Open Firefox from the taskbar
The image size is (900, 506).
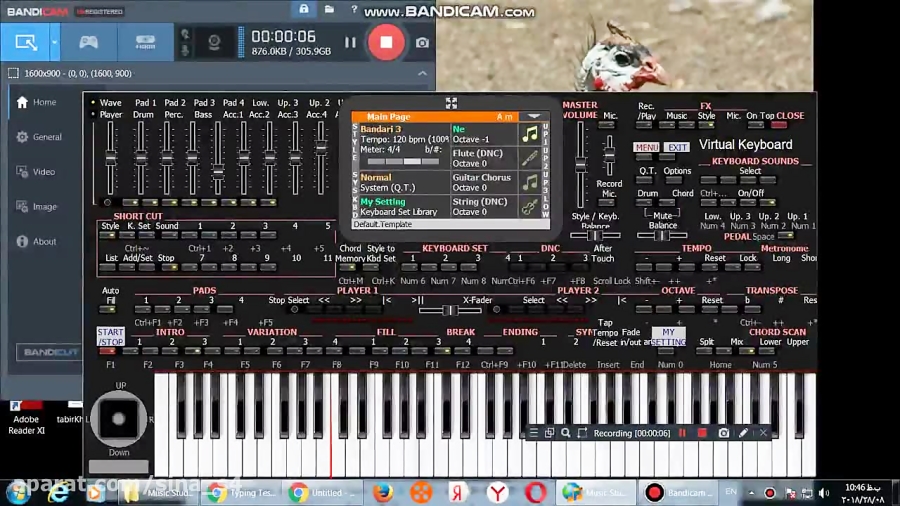click(x=383, y=493)
